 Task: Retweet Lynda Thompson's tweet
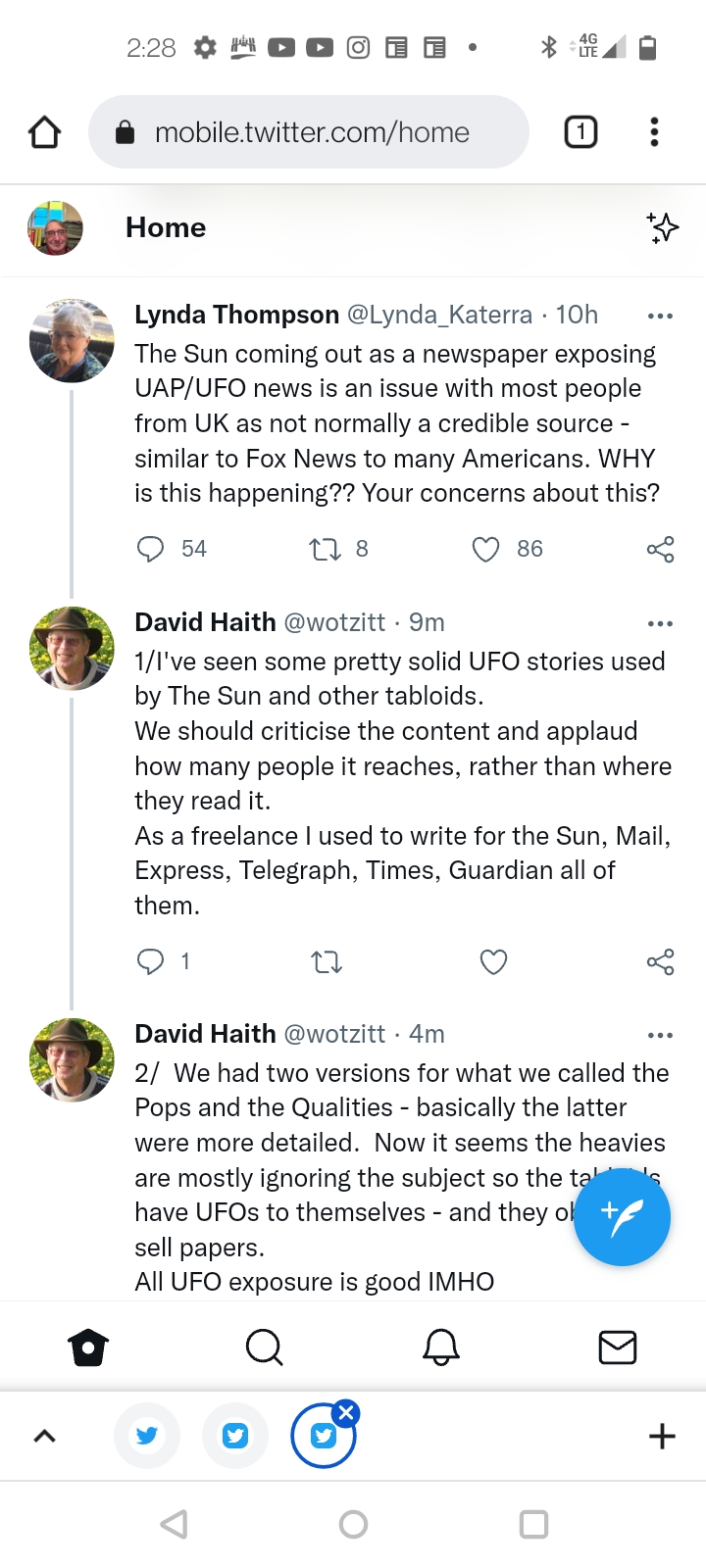[x=326, y=549]
